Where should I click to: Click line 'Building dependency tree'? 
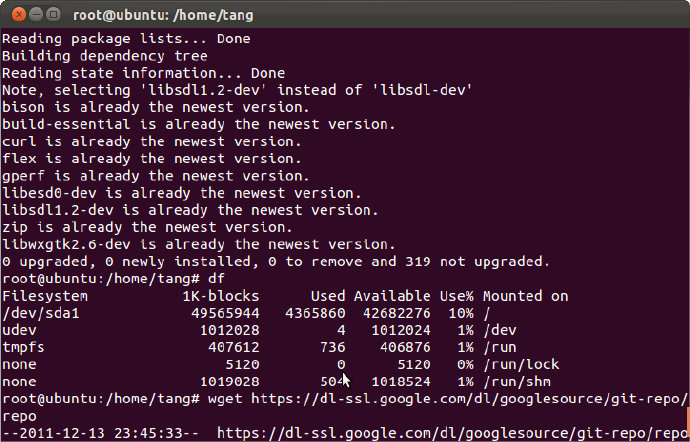(x=105, y=56)
